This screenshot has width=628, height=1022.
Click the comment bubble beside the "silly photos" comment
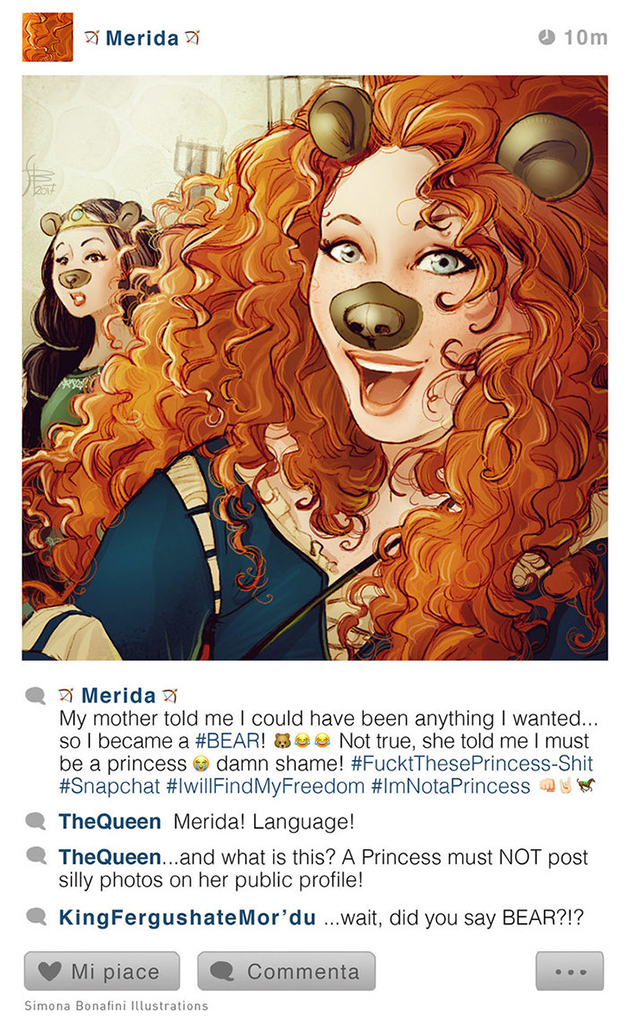click(x=36, y=857)
